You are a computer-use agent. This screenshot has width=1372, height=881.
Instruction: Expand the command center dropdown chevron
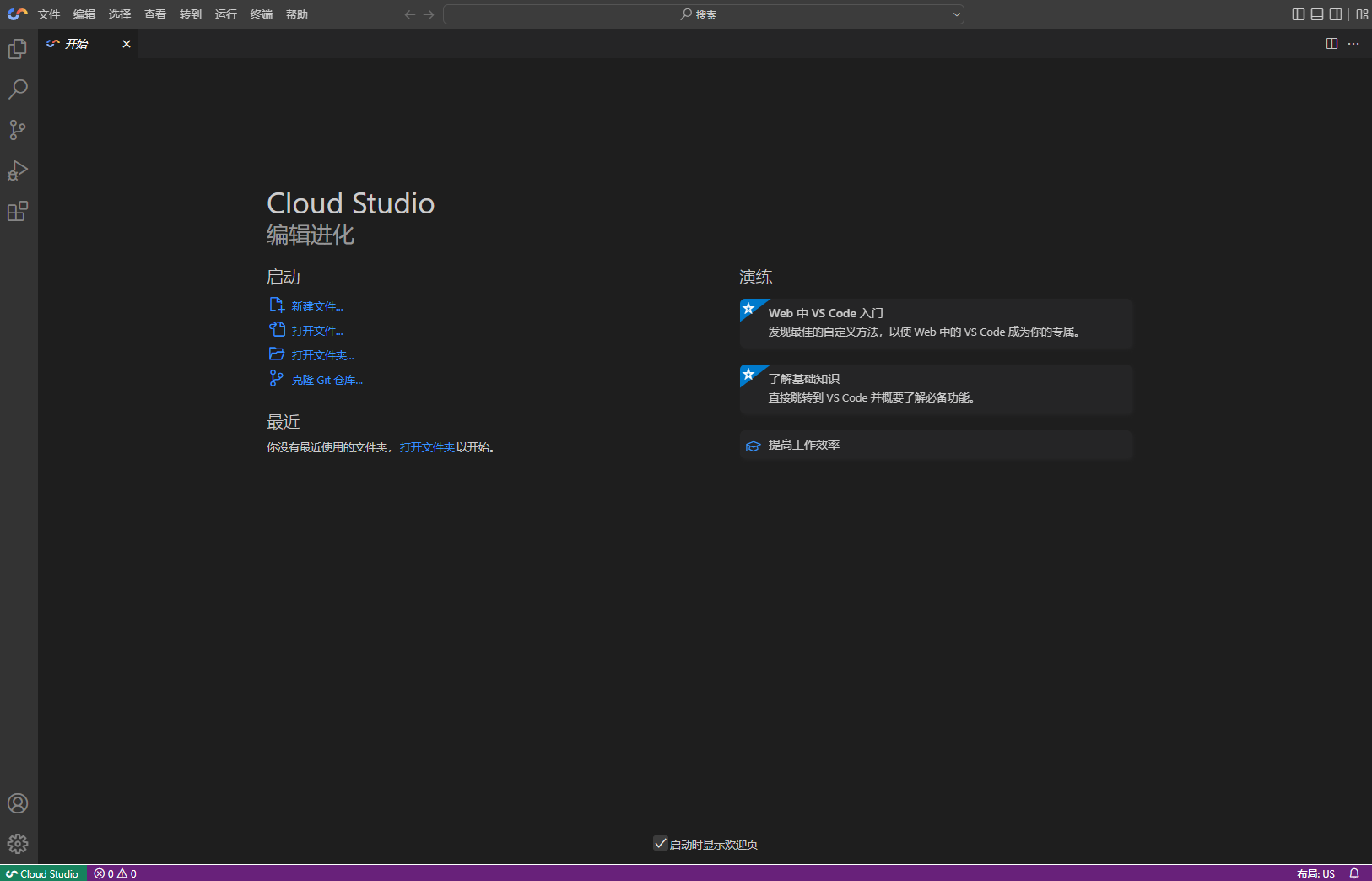[957, 14]
